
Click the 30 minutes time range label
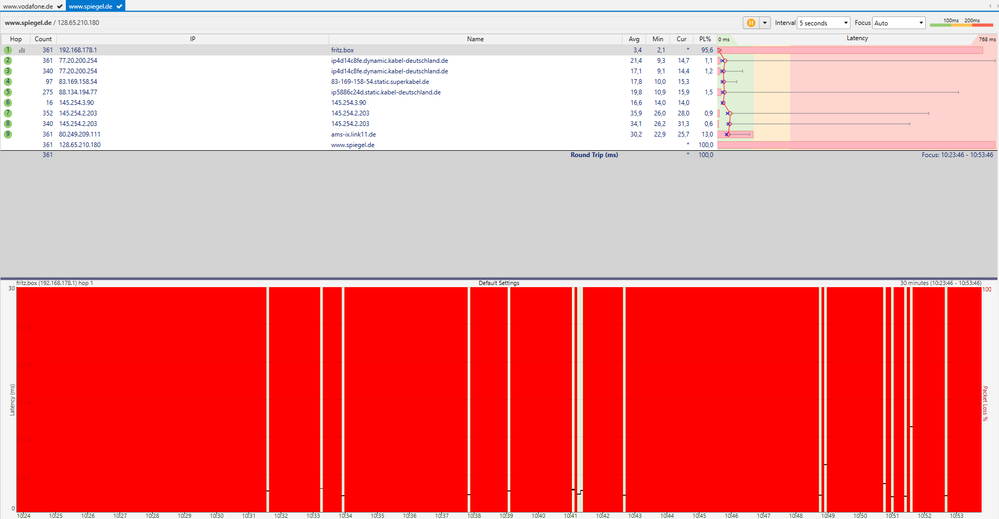(940, 283)
